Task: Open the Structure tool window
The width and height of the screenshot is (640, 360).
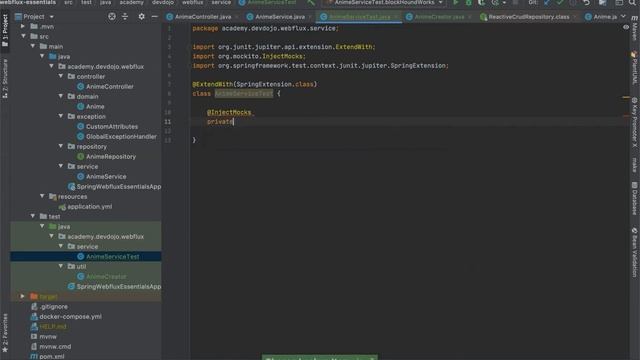Action: click(x=5, y=78)
